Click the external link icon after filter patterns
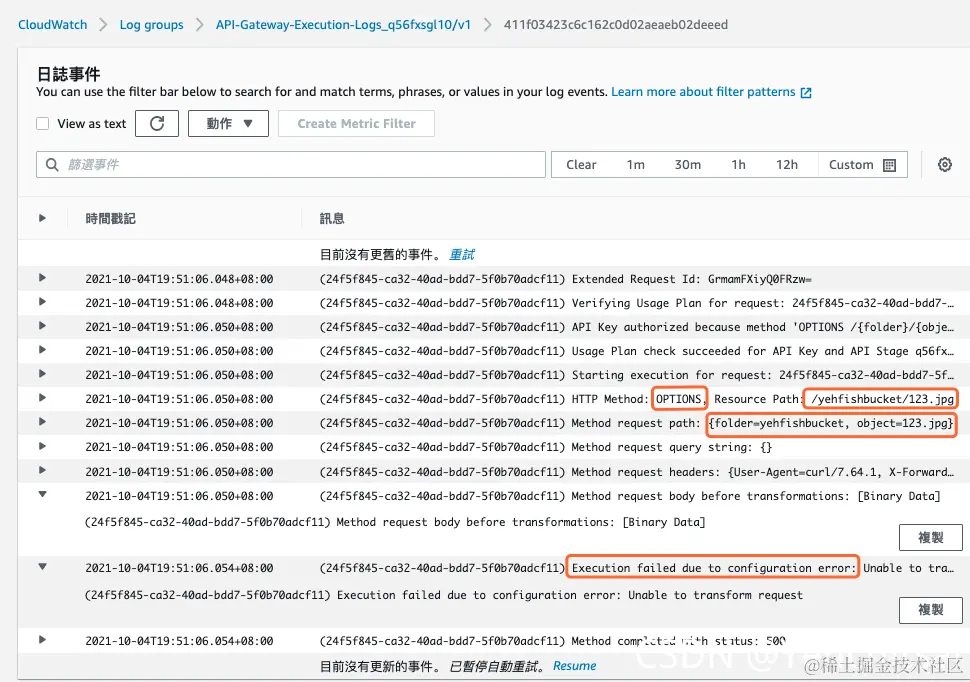The width and height of the screenshot is (970, 682). (x=806, y=93)
